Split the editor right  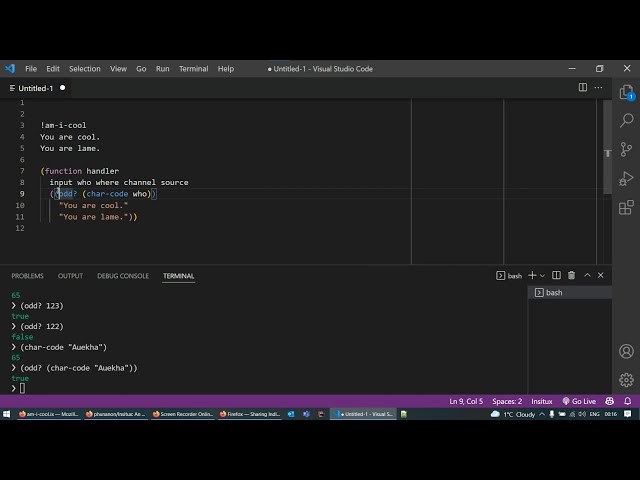click(x=583, y=87)
